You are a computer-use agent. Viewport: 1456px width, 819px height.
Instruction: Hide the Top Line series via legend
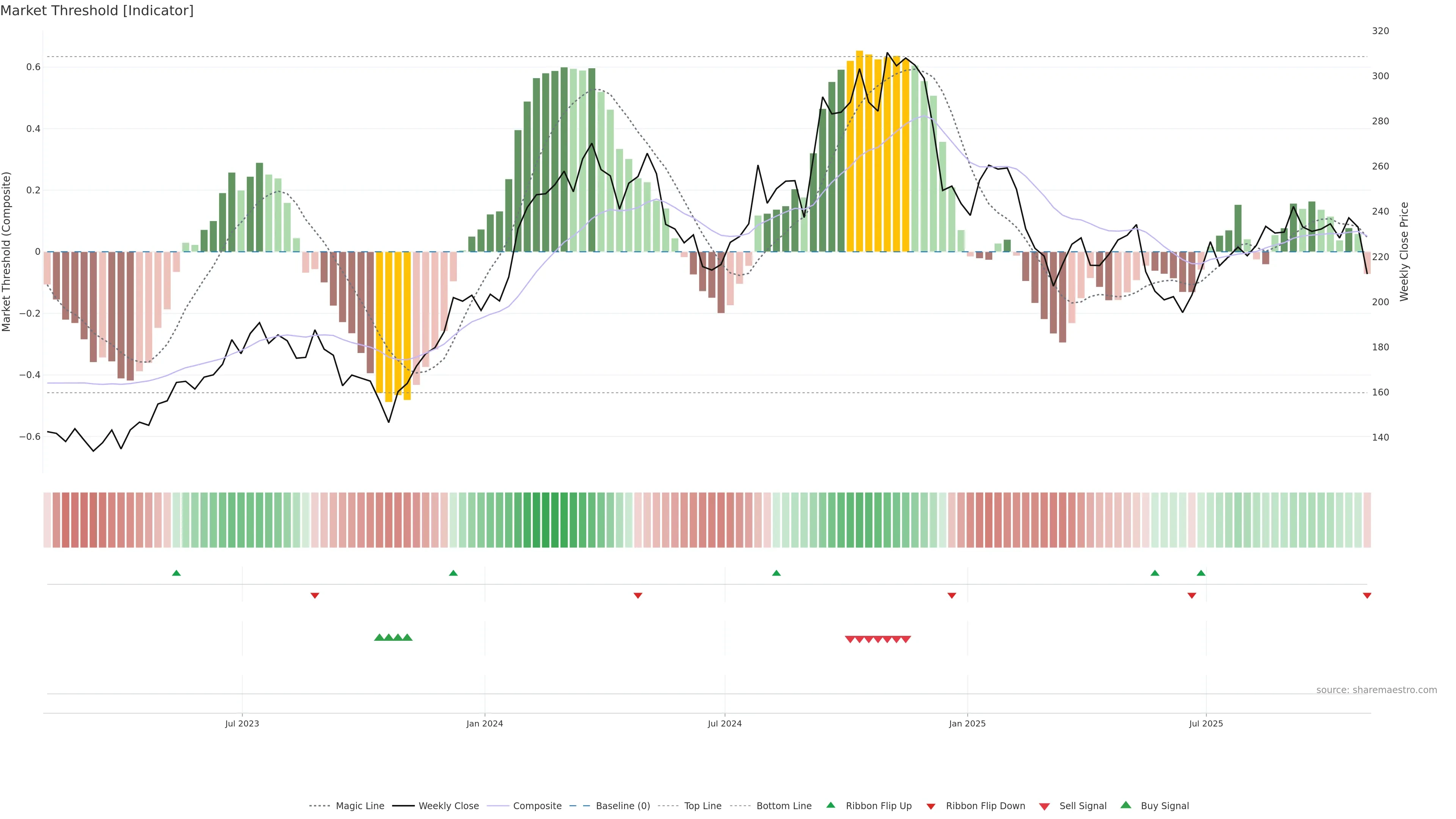tap(703, 806)
